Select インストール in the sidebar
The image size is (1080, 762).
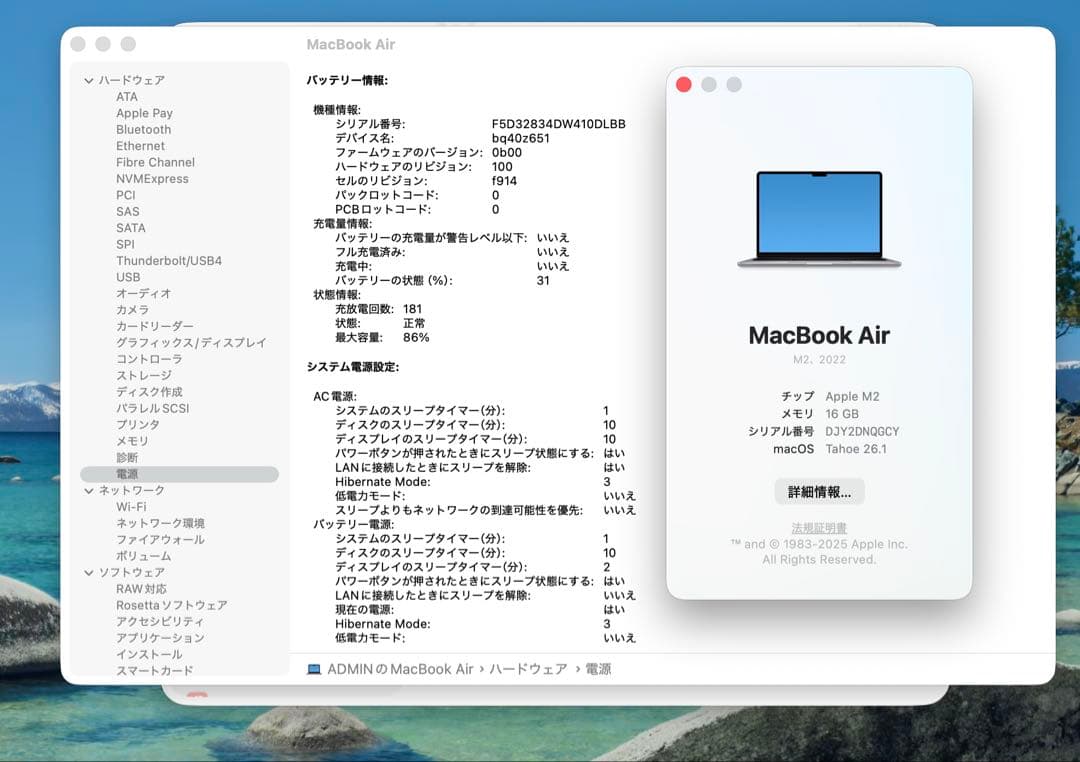click(x=149, y=655)
